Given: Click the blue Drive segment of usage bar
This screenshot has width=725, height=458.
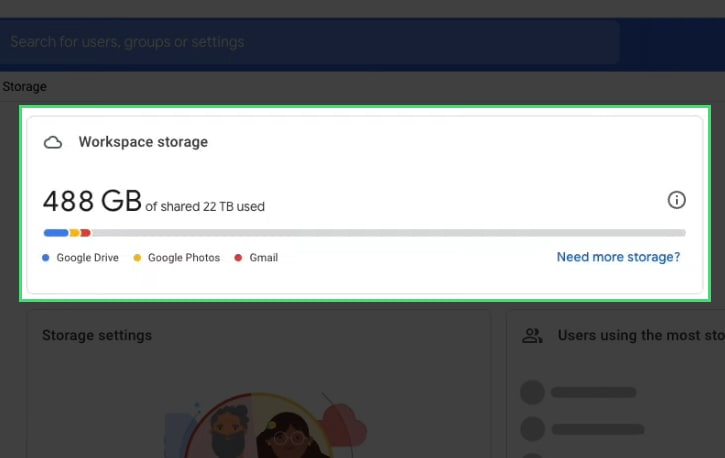Looking at the screenshot, I should point(56,233).
